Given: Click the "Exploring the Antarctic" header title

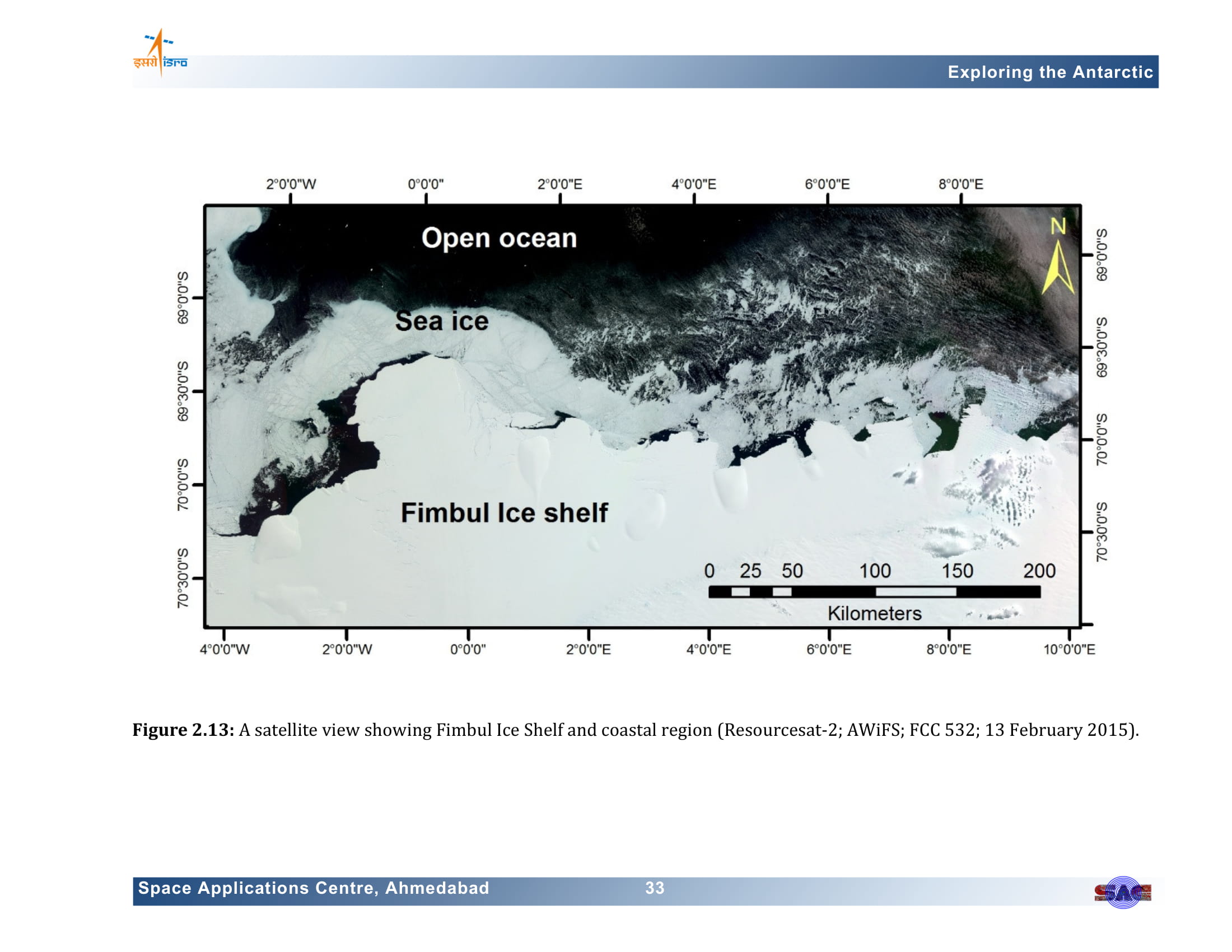Looking at the screenshot, I should (1050, 72).
